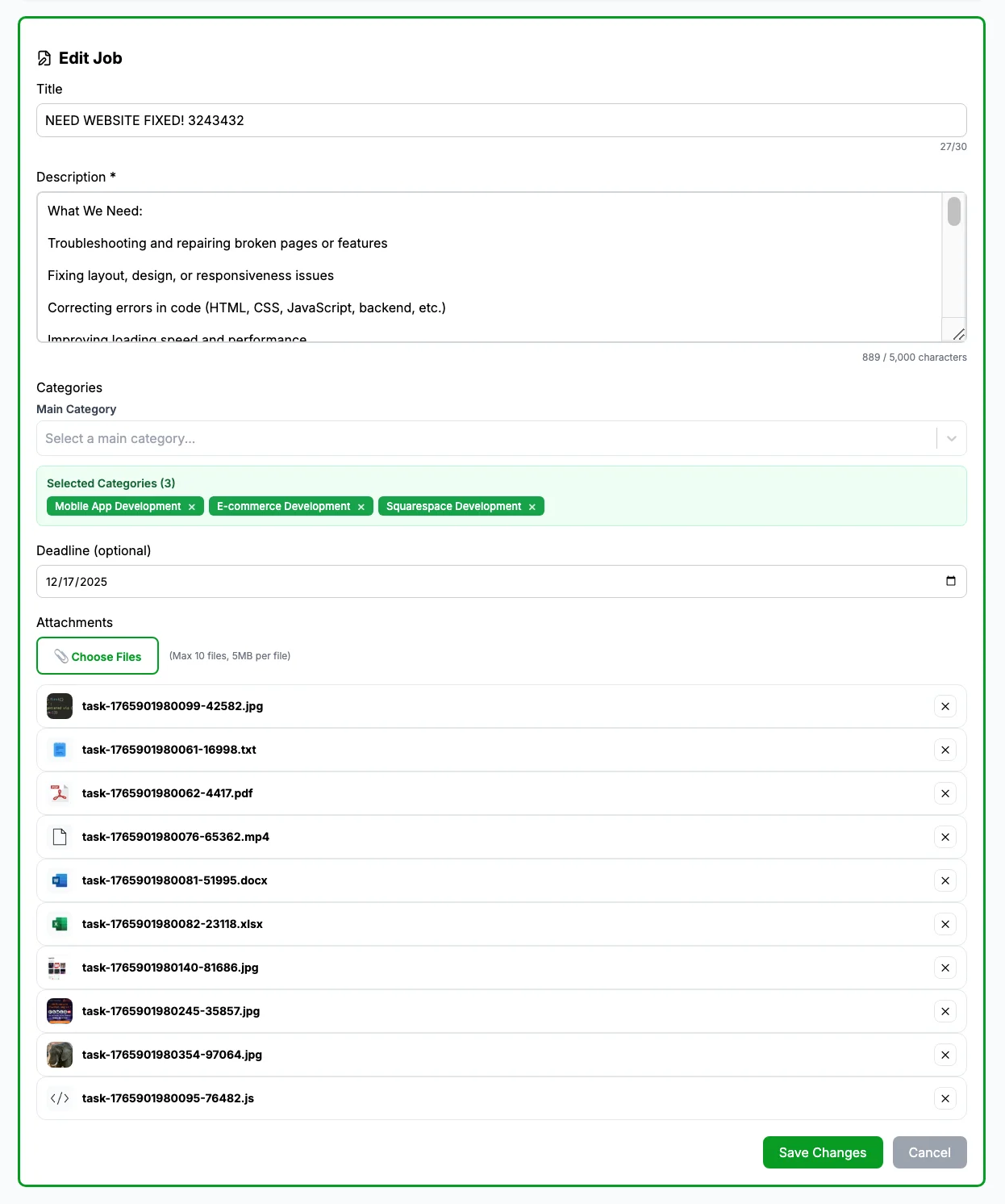Click the Title input field
1005x1204 pixels.
501,120
